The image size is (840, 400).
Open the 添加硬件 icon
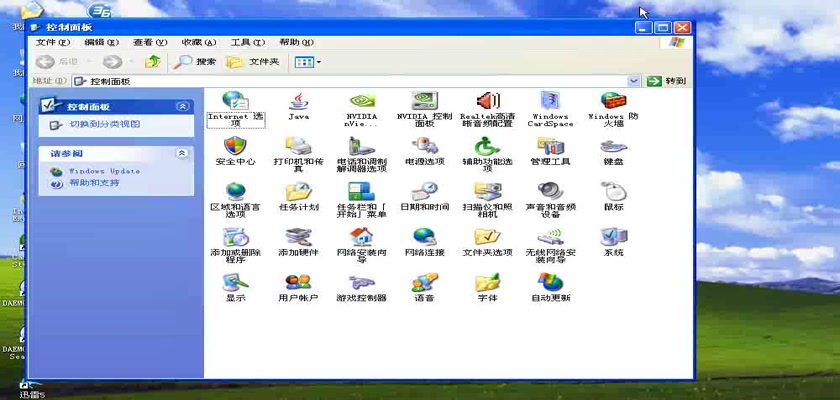pos(298,237)
